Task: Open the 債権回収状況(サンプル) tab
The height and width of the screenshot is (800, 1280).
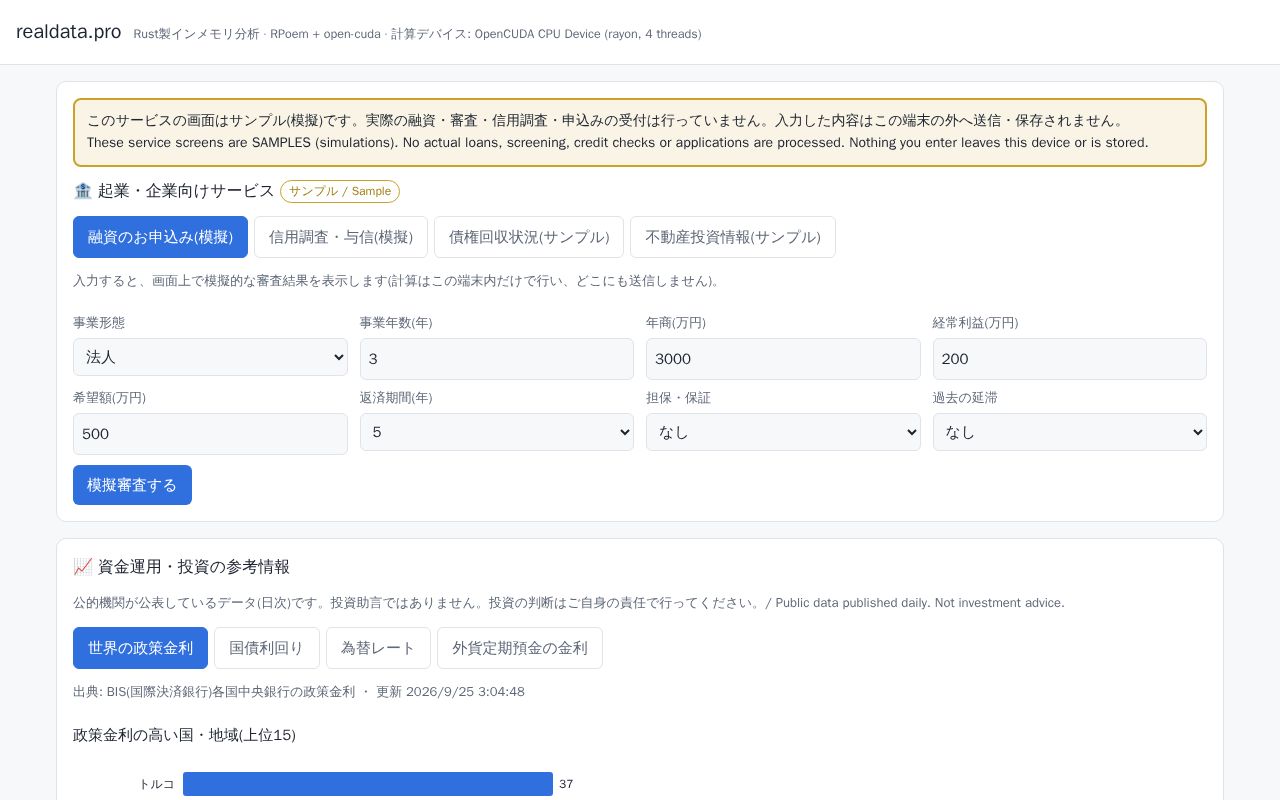Action: (x=529, y=237)
